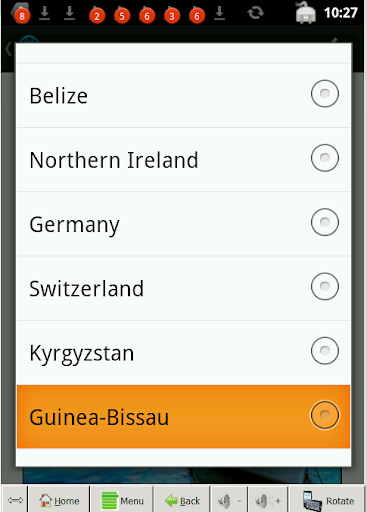Pick the Switzerland radio button
Image resolution: width=367 pixels, height=512 pixels.
click(325, 287)
